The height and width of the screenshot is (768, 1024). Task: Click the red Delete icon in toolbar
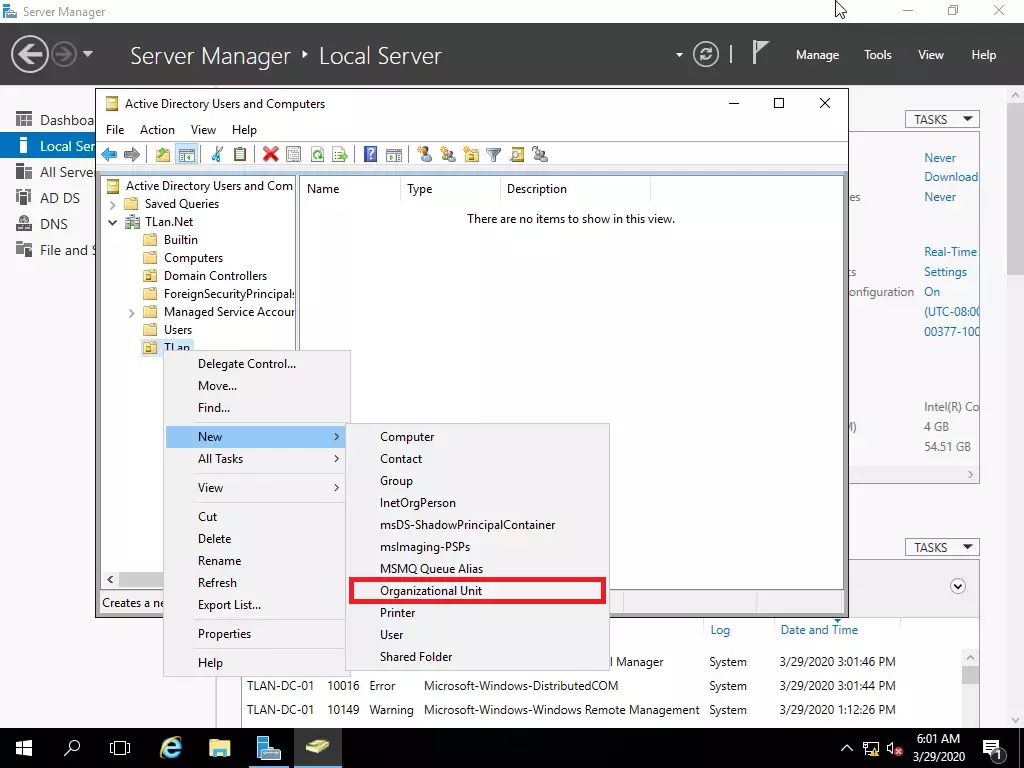click(x=270, y=154)
